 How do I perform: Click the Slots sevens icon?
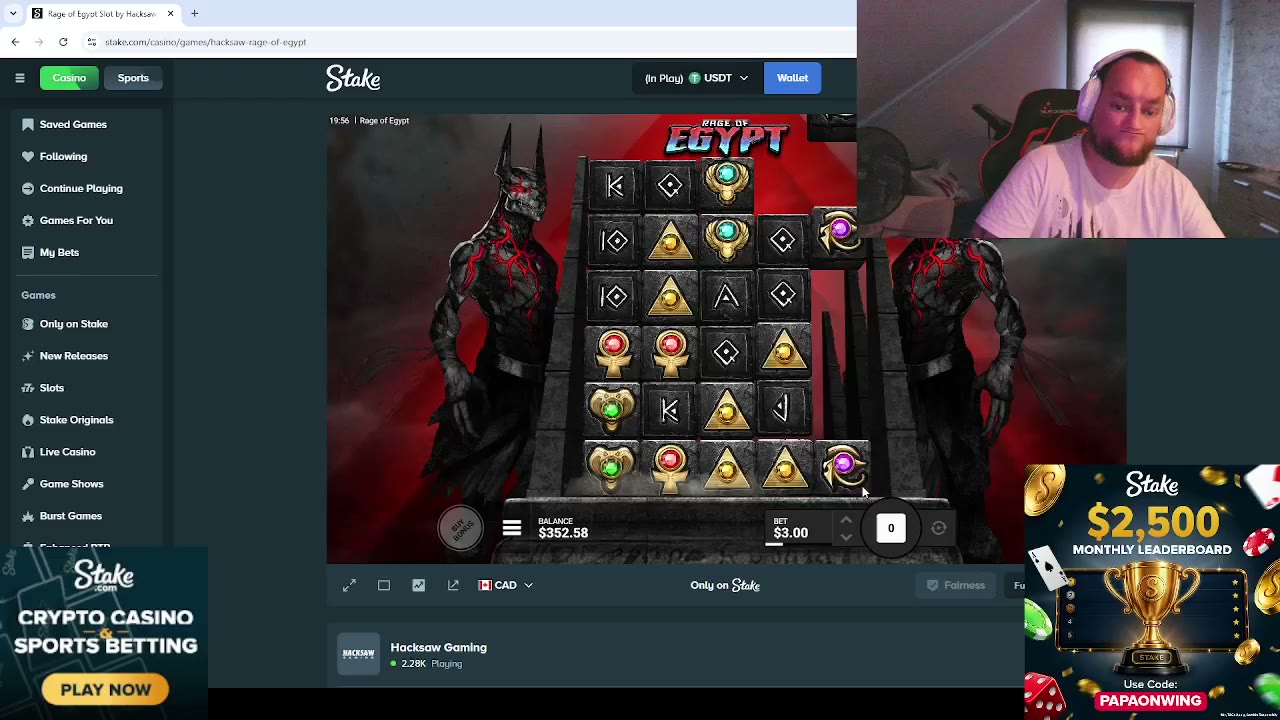(x=27, y=388)
